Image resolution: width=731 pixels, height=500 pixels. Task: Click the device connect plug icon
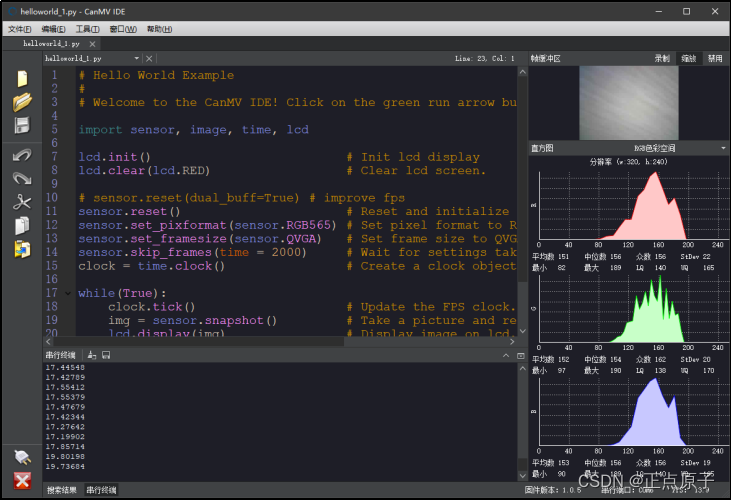point(22,458)
